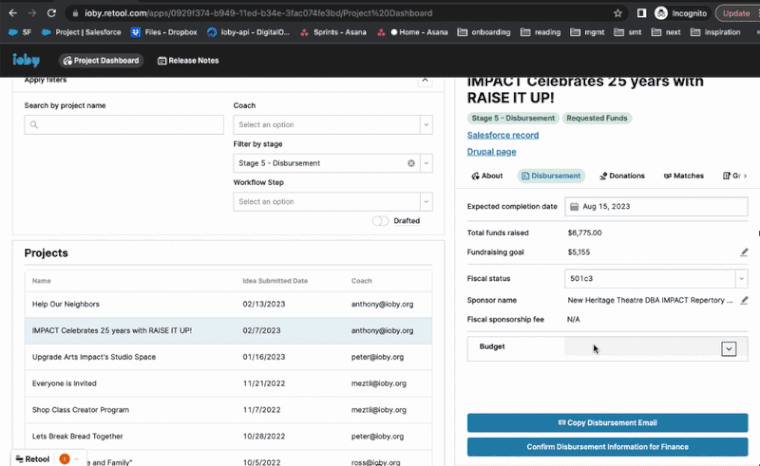The width and height of the screenshot is (760, 466).
Task: Collapse the Apply filters panel
Action: click(425, 80)
